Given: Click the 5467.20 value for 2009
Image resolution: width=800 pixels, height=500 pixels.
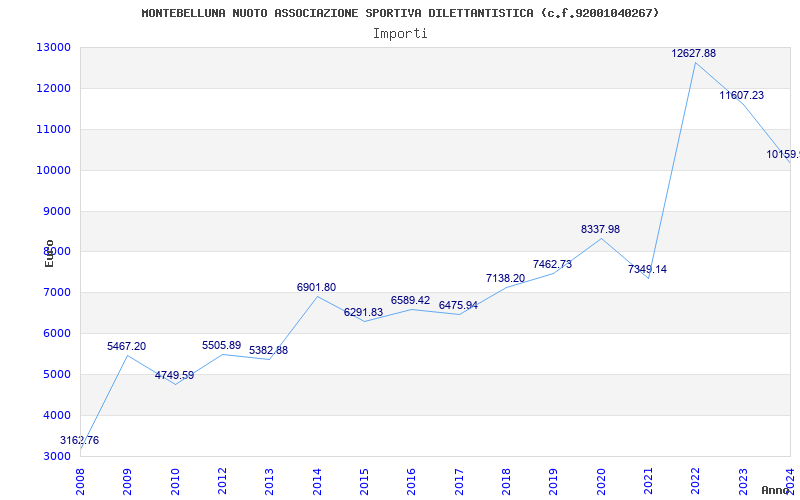Looking at the screenshot, I should (127, 346).
